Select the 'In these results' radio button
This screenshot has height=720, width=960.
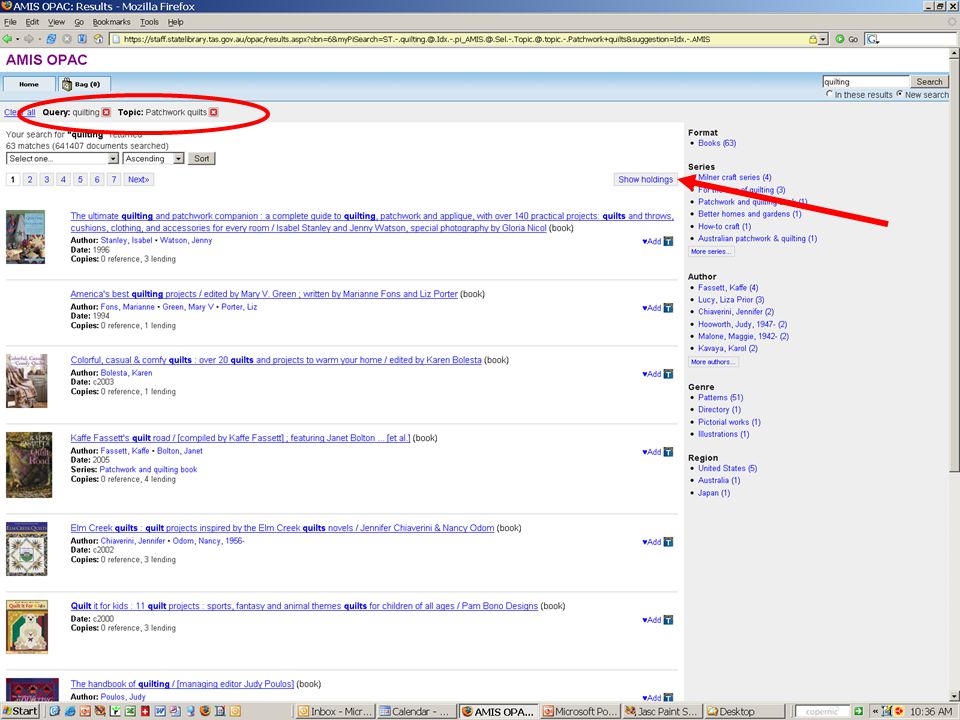(829, 94)
